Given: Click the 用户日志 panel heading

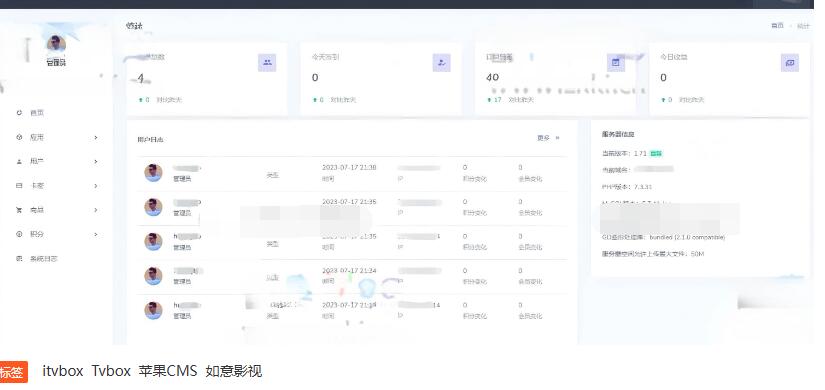Looking at the screenshot, I should click(x=150, y=140).
